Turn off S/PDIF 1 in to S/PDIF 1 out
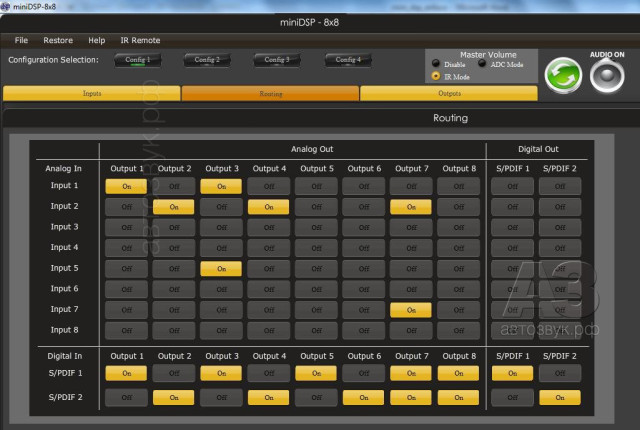Screen dimensions: 640x430 (x=512, y=373)
